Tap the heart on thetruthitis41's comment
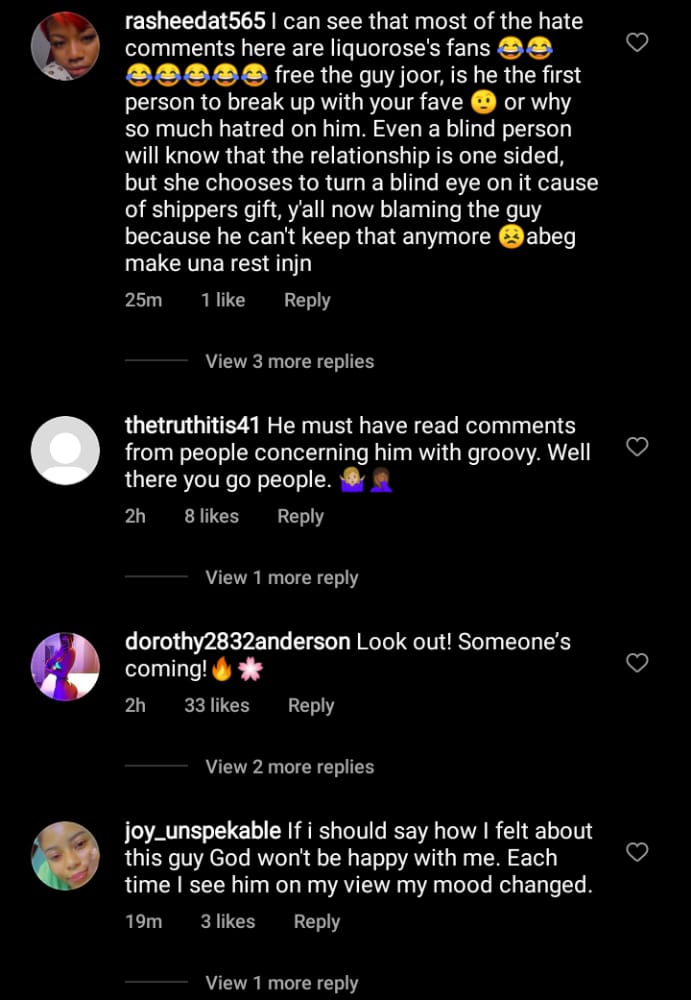Viewport: 691px width, 1000px height. pyautogui.click(x=637, y=447)
